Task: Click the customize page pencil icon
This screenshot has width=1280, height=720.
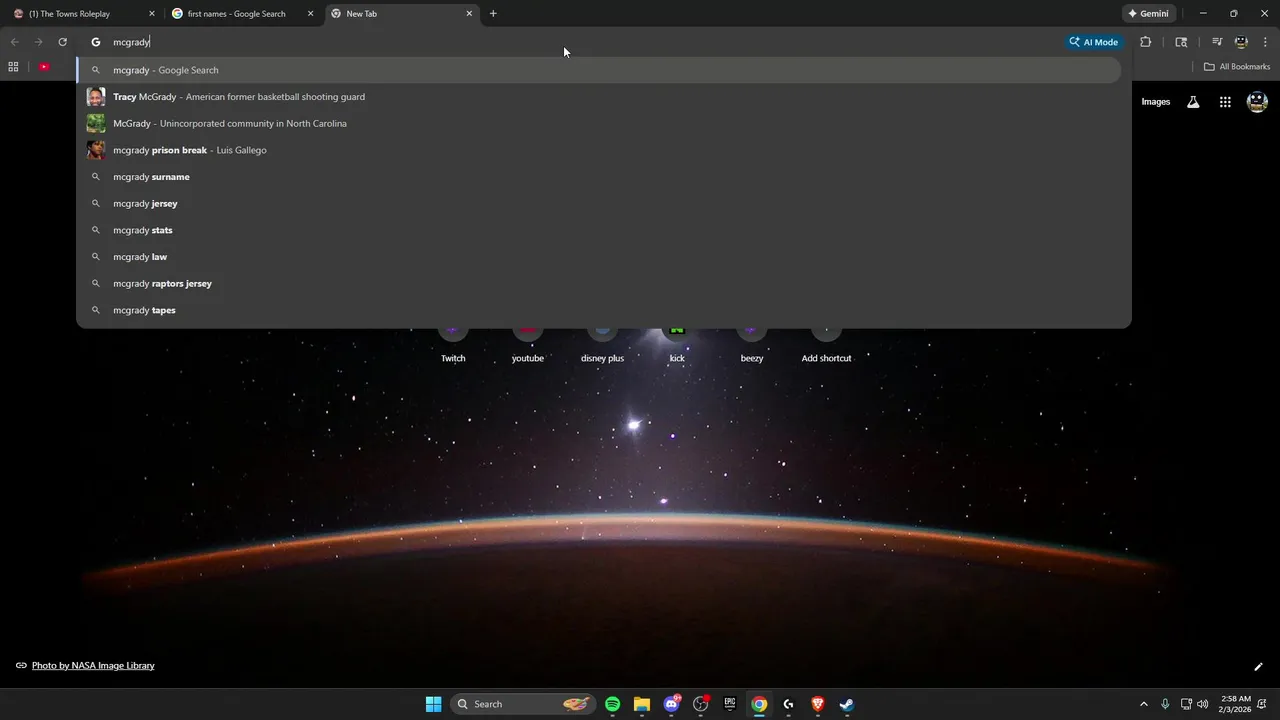Action: (x=1258, y=666)
